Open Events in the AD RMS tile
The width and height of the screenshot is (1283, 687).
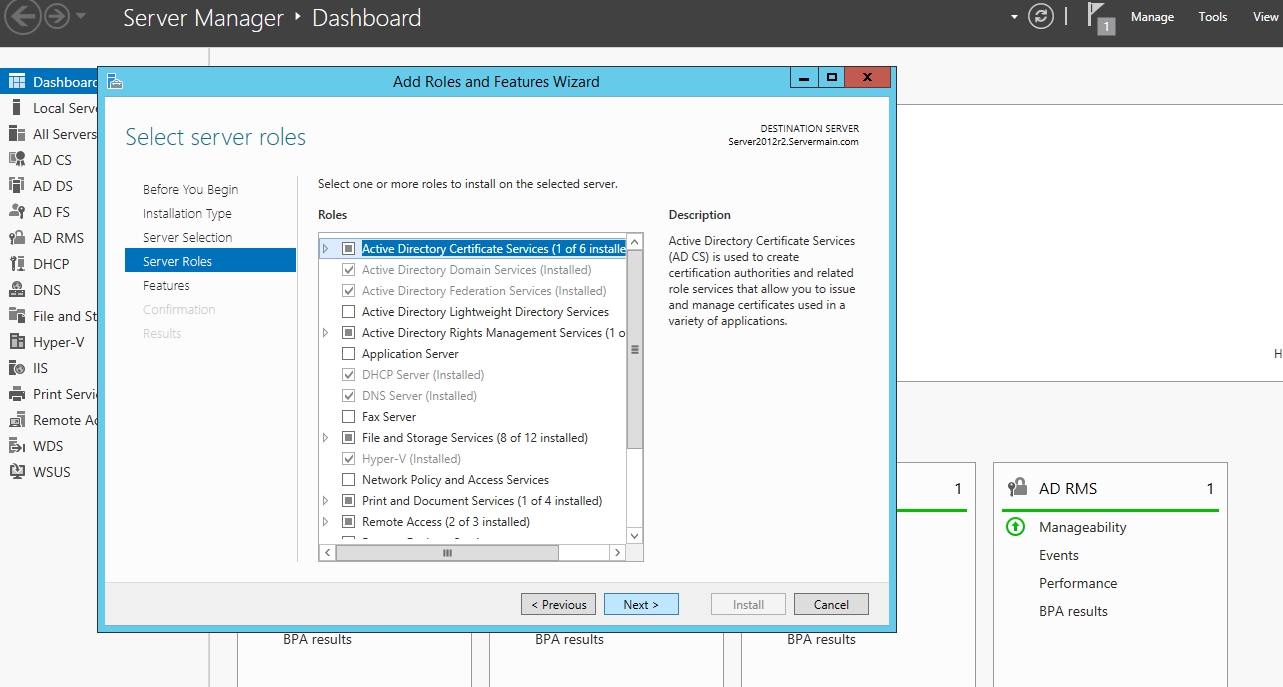click(x=1059, y=555)
